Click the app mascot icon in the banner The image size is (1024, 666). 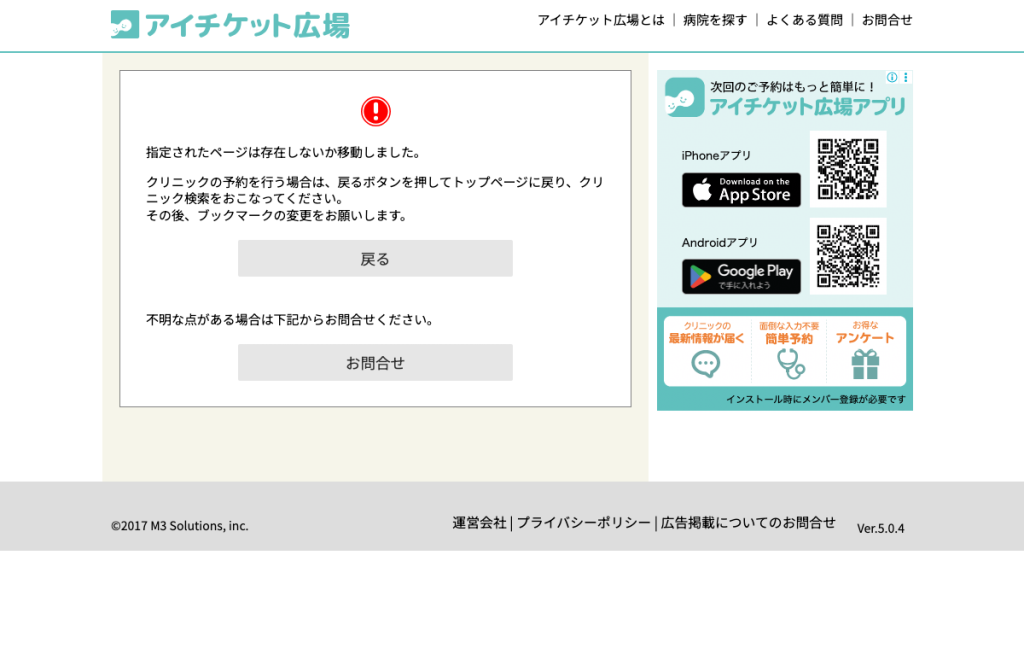[684, 97]
